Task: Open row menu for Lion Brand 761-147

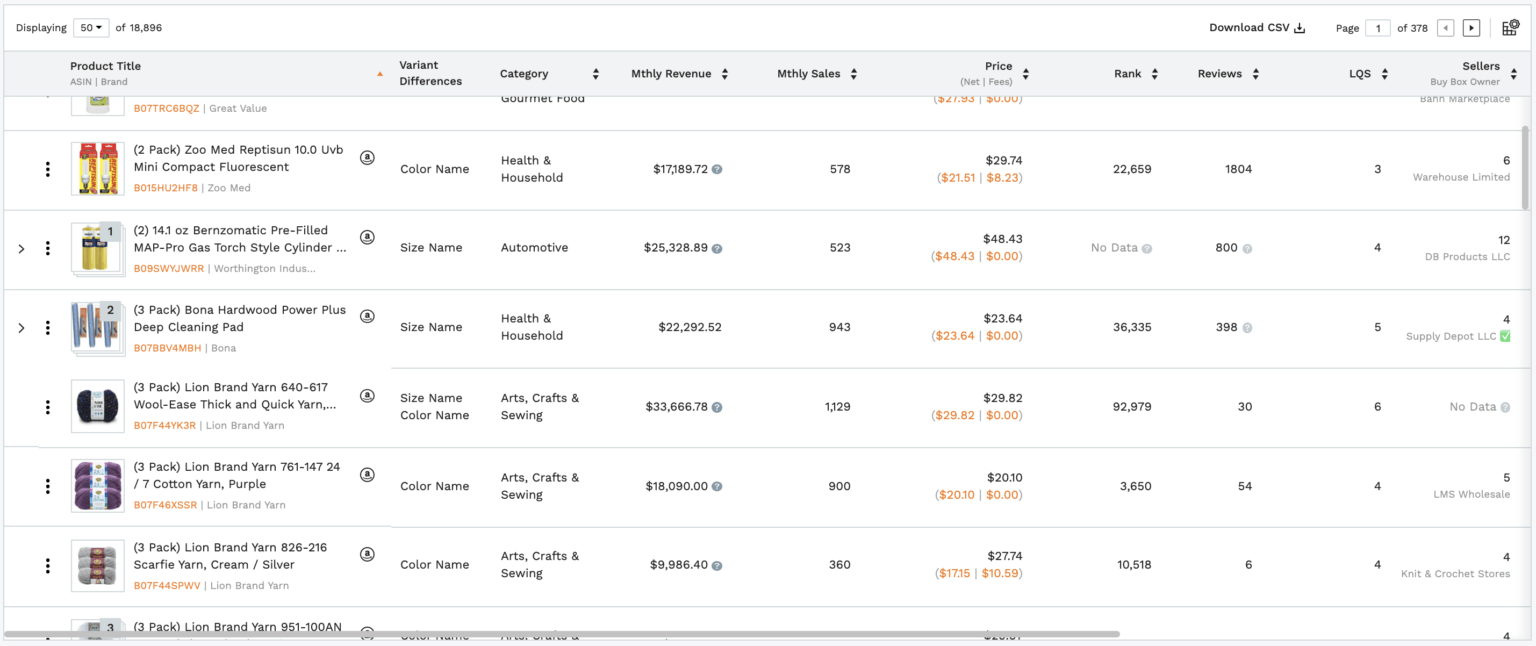Action: (x=47, y=486)
